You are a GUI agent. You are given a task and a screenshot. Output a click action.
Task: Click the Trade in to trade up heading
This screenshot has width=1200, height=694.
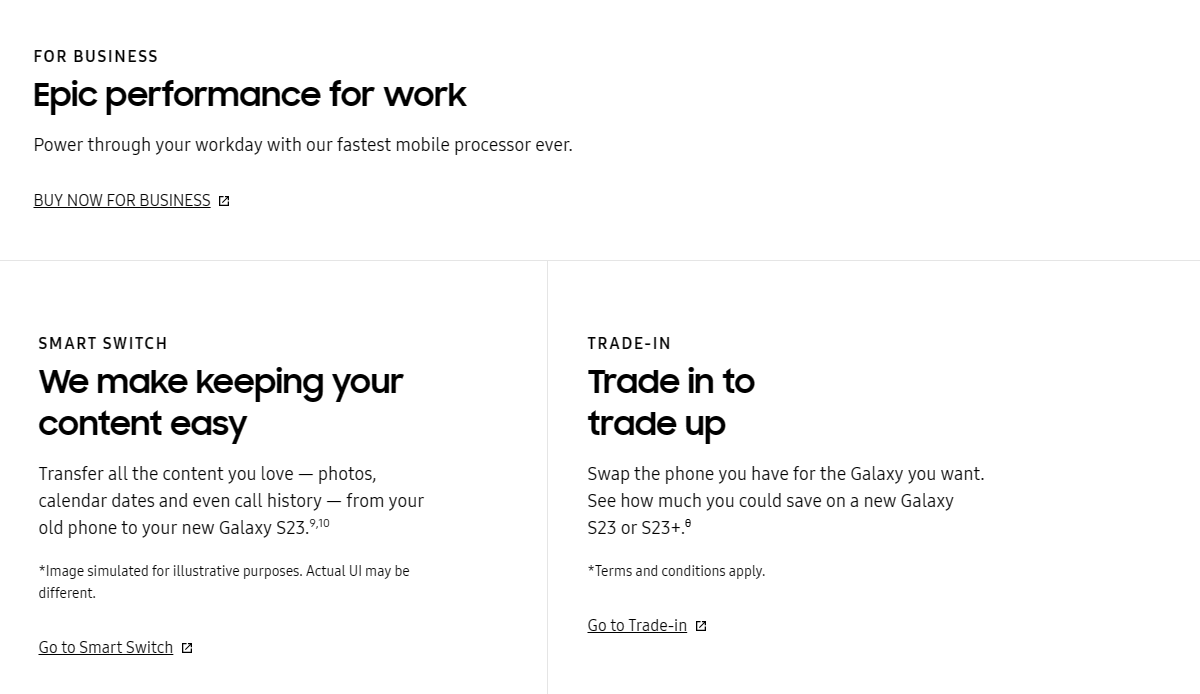tap(671, 402)
